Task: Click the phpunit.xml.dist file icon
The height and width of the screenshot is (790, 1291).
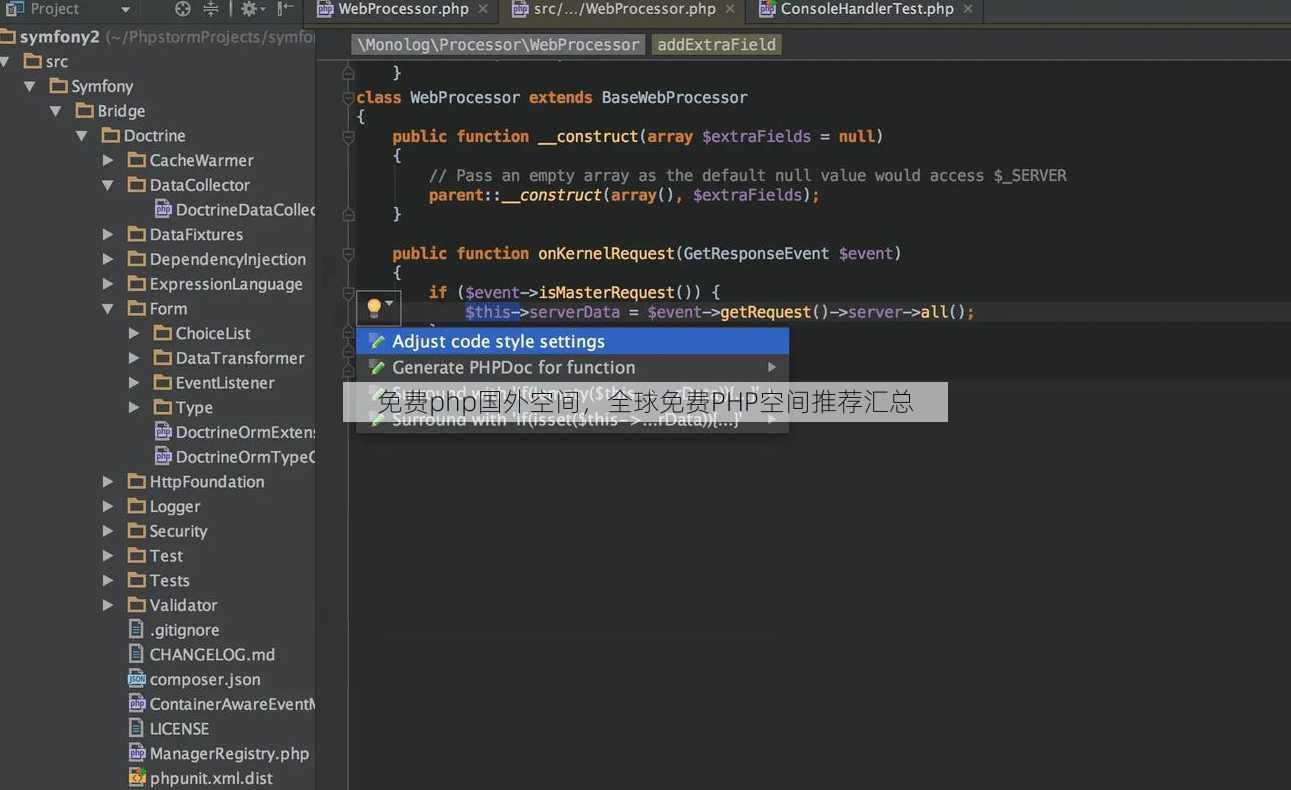Action: pyautogui.click(x=137, y=778)
